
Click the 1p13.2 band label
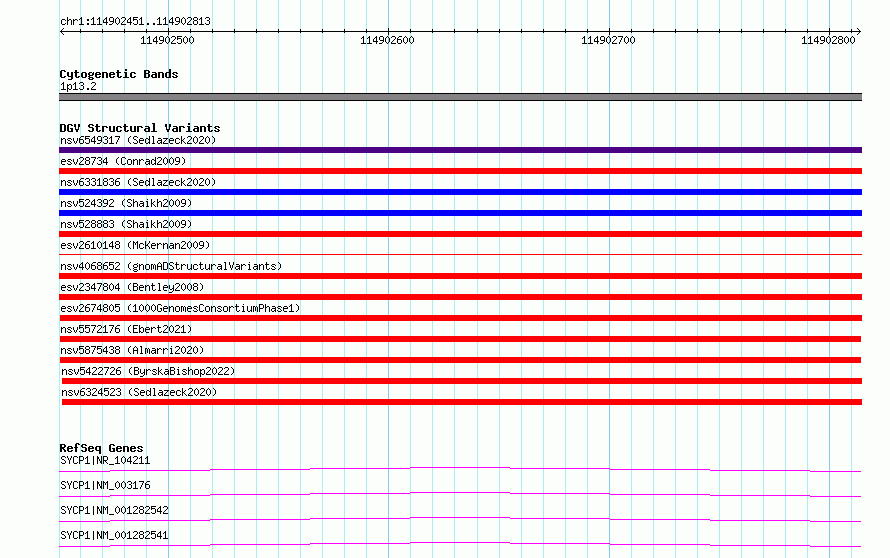(78, 86)
